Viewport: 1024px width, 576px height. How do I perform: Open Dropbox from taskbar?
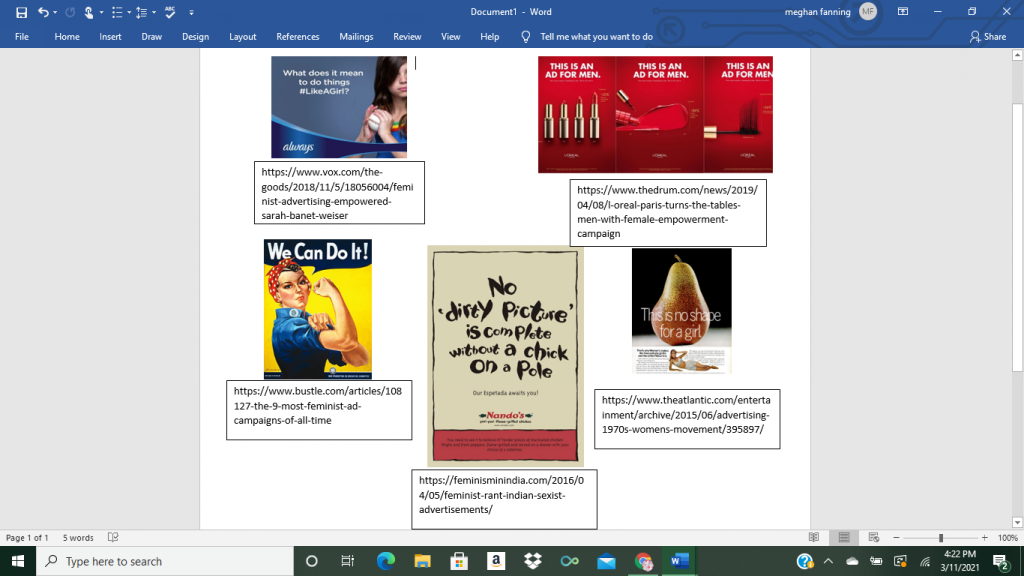point(533,561)
